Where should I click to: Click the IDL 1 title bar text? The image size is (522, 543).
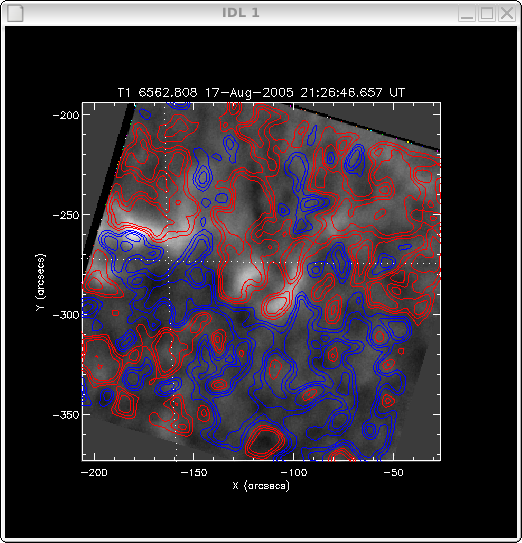click(x=240, y=13)
